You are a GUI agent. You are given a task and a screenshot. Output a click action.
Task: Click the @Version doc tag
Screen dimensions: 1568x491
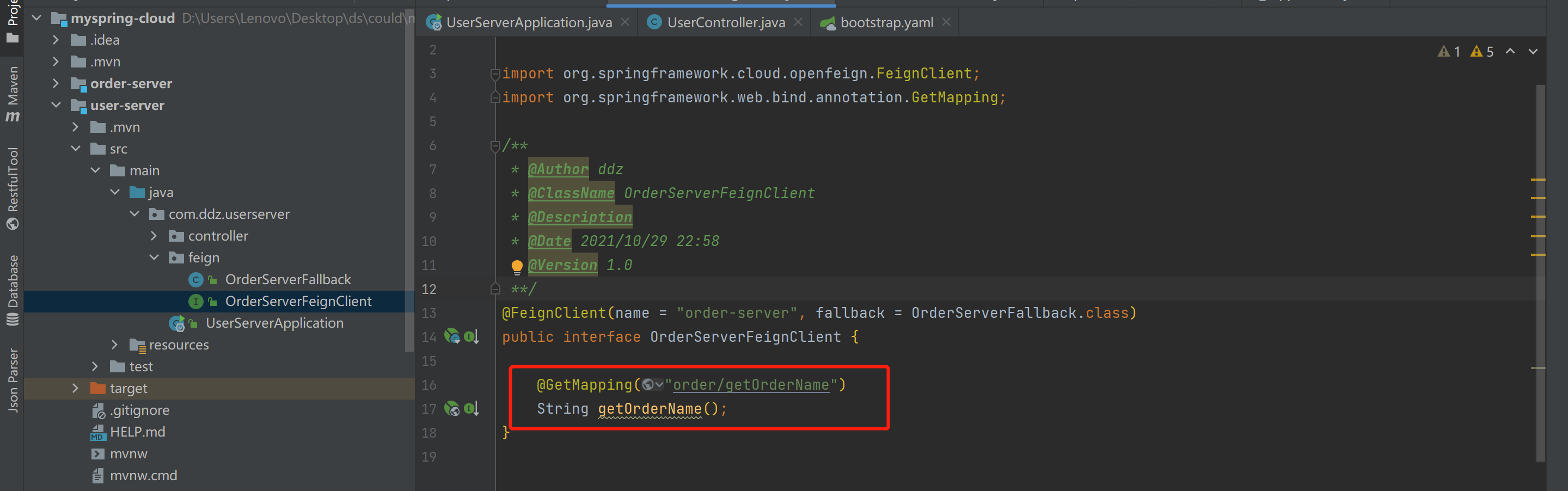[562, 265]
